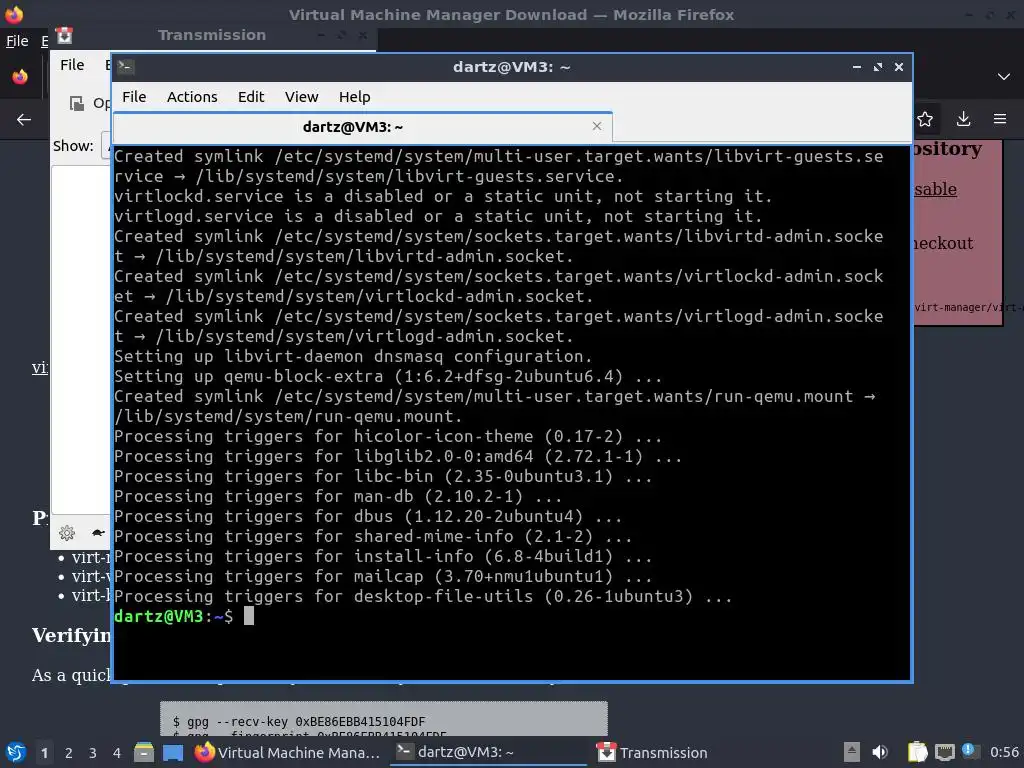Click the gpg --recv-key command on the web page

299,722
